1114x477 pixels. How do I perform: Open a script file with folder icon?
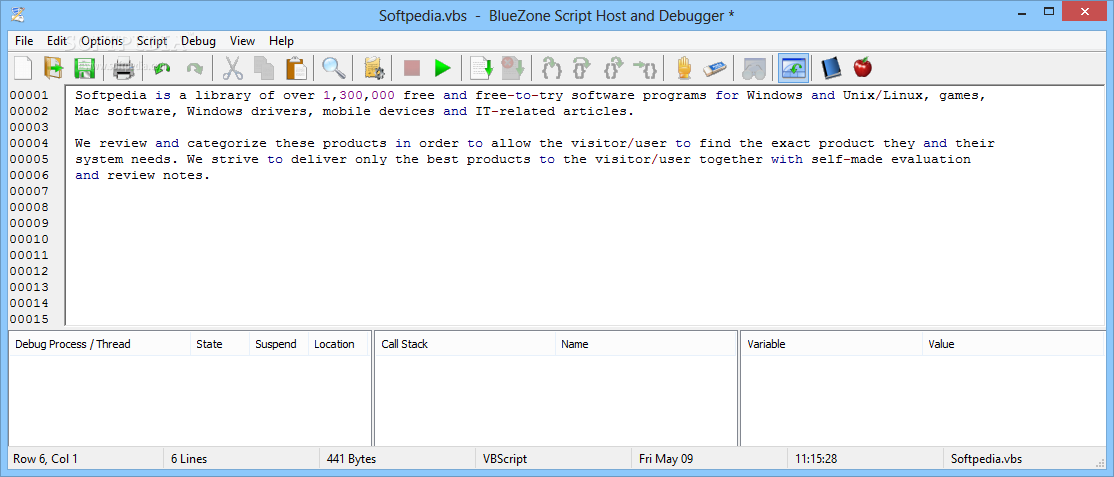[x=53, y=68]
